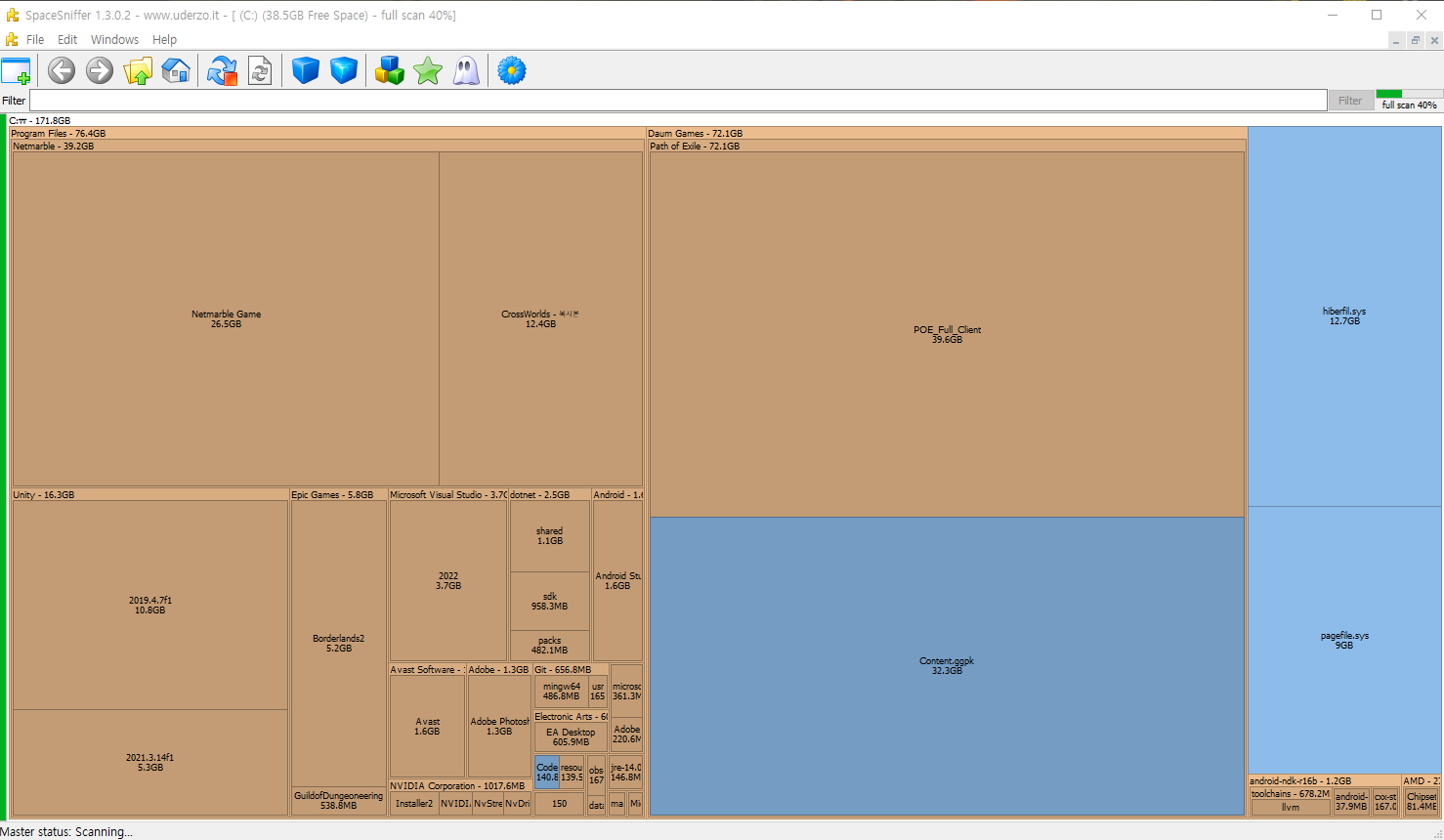Select the dotnet packs 482.1MB block
The width and height of the screenshot is (1444, 840).
click(x=550, y=646)
